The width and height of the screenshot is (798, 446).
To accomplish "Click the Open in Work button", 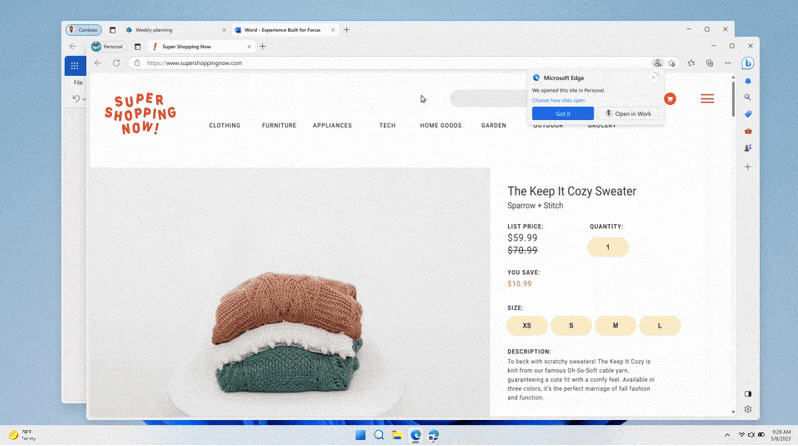I will (629, 114).
